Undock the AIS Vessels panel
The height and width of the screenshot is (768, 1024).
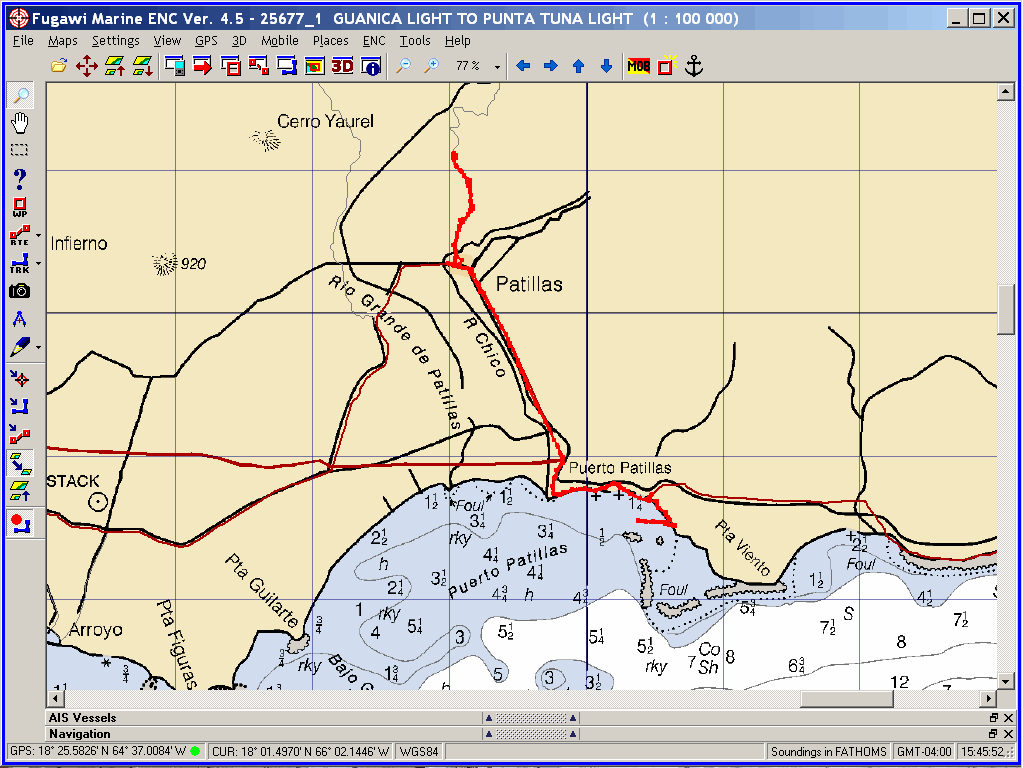[x=993, y=718]
